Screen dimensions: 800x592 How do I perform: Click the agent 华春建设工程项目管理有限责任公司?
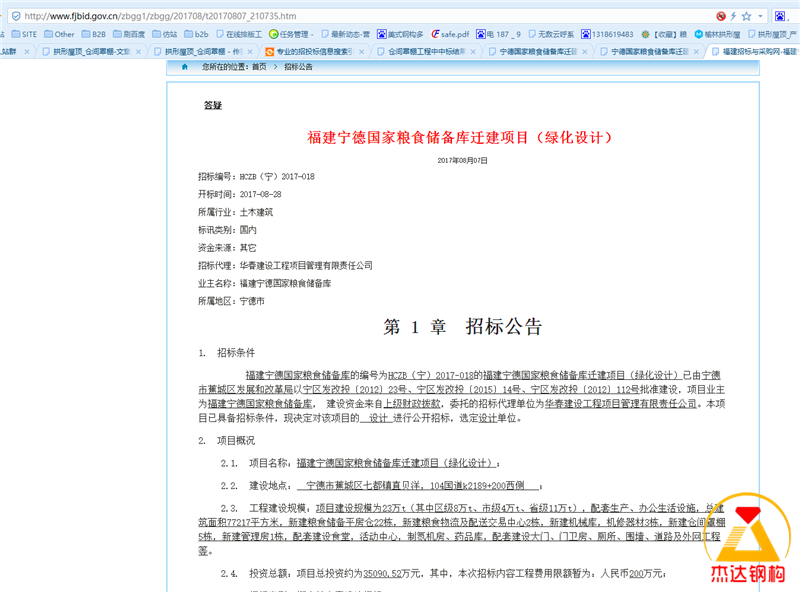pyautogui.click(x=306, y=265)
